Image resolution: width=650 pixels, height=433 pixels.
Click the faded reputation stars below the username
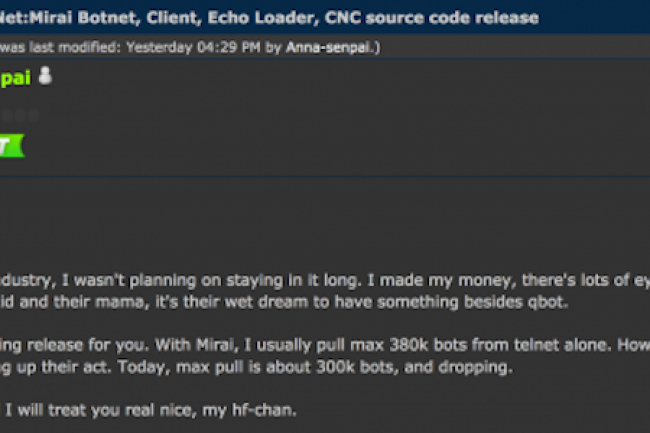click(19, 116)
